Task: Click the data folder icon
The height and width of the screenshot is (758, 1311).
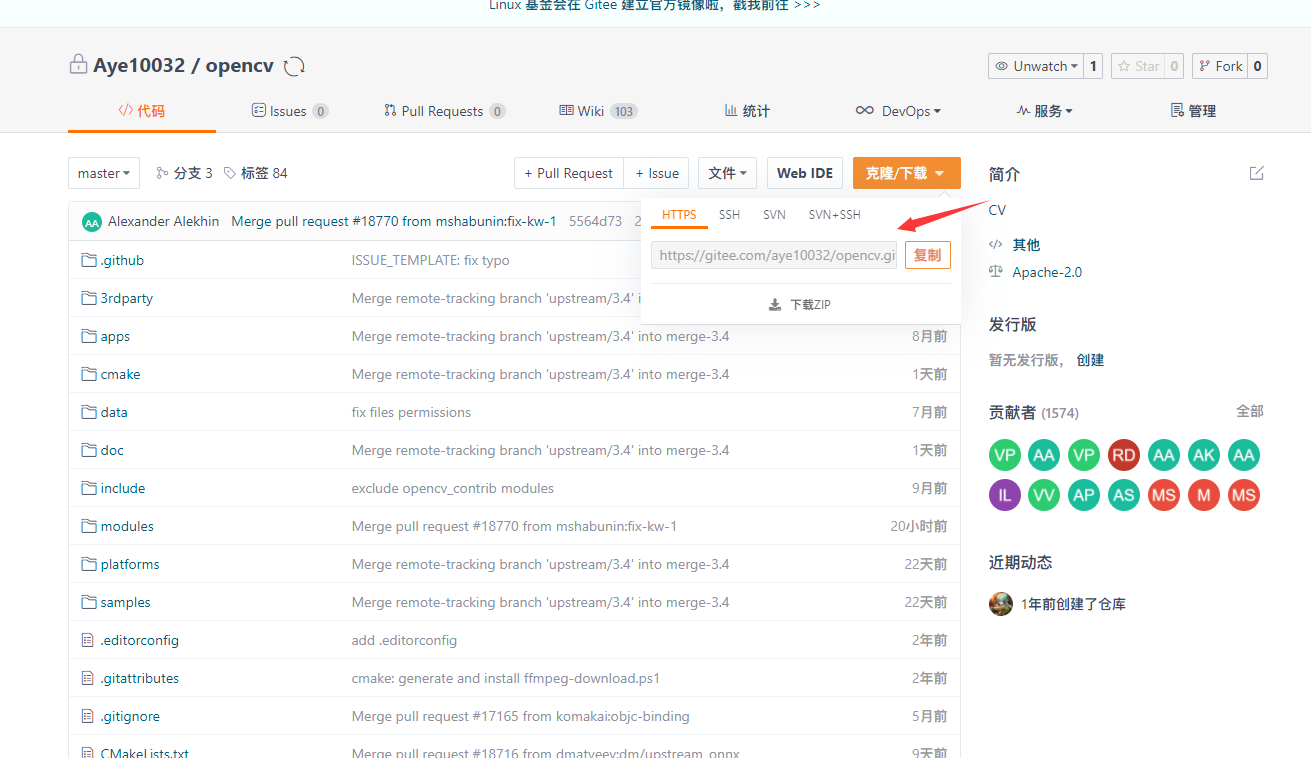Action: tap(89, 412)
